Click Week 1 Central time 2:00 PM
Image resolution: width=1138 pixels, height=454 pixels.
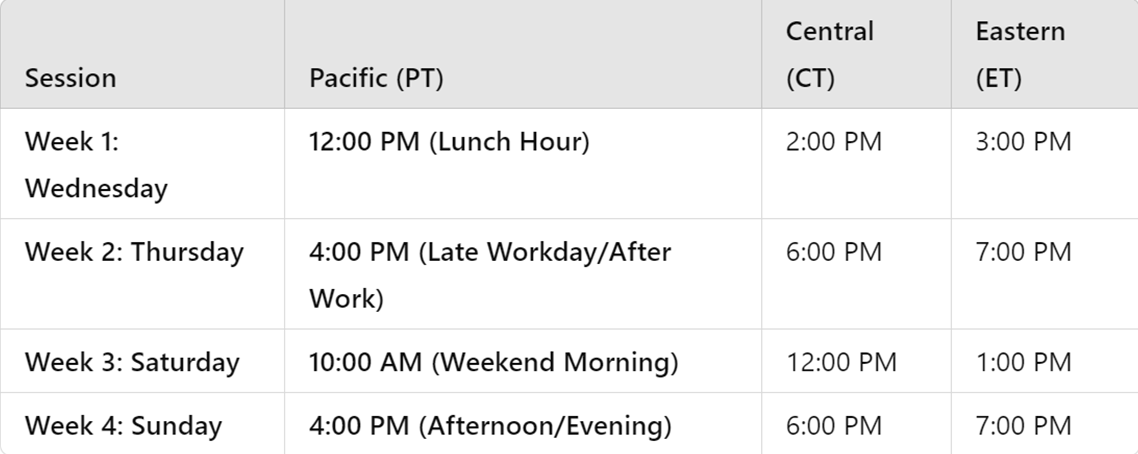[834, 142]
